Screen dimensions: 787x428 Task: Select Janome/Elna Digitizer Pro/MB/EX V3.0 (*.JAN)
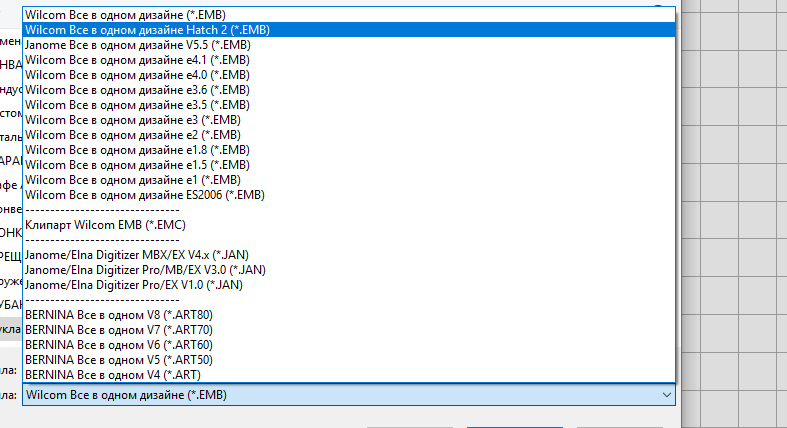click(349, 270)
